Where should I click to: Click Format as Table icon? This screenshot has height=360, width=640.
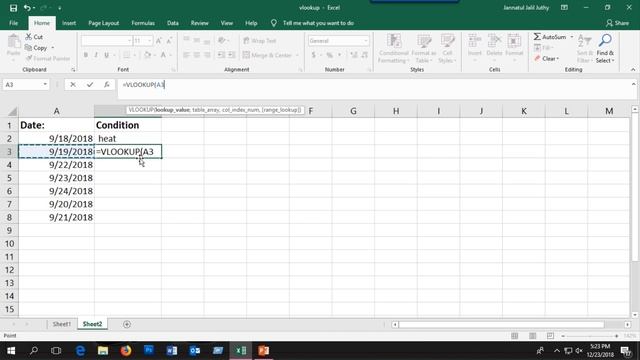[x=424, y=42]
